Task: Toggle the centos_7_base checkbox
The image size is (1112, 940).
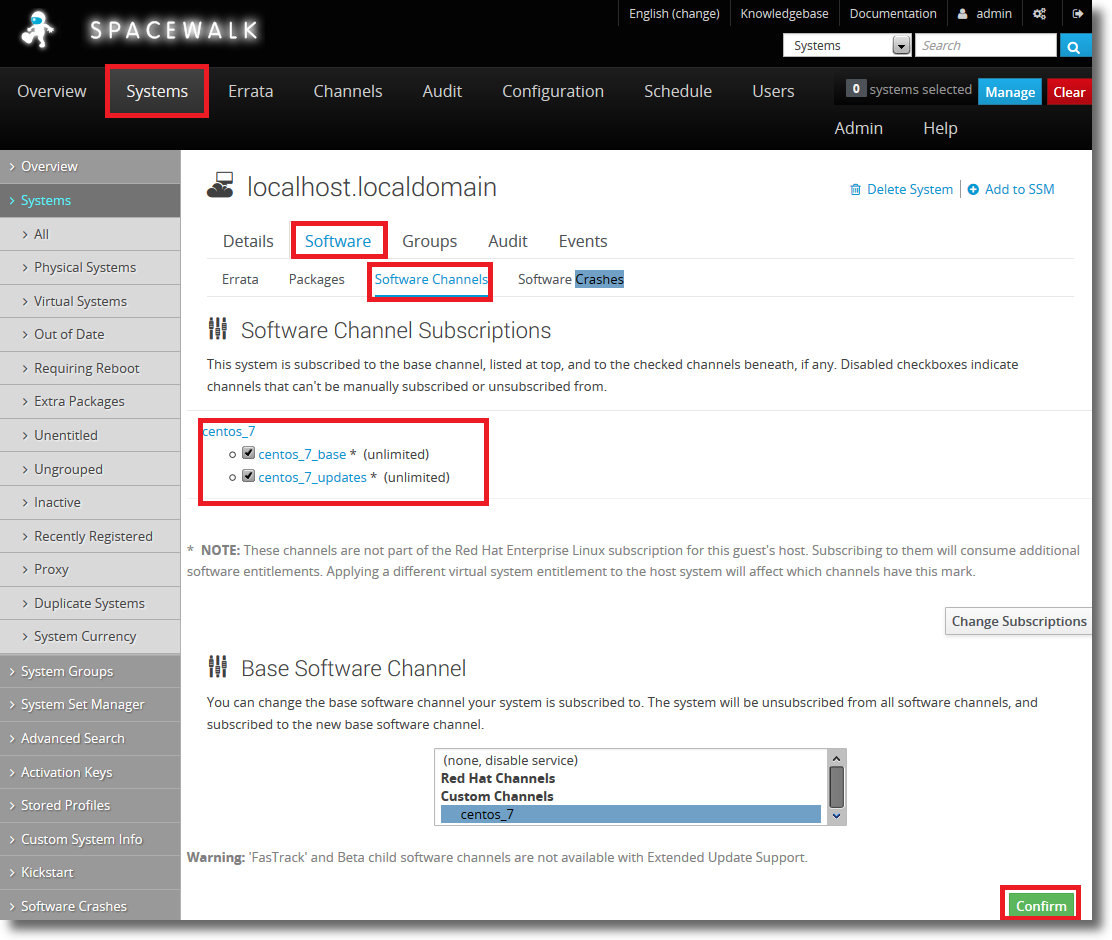Action: tap(248, 453)
